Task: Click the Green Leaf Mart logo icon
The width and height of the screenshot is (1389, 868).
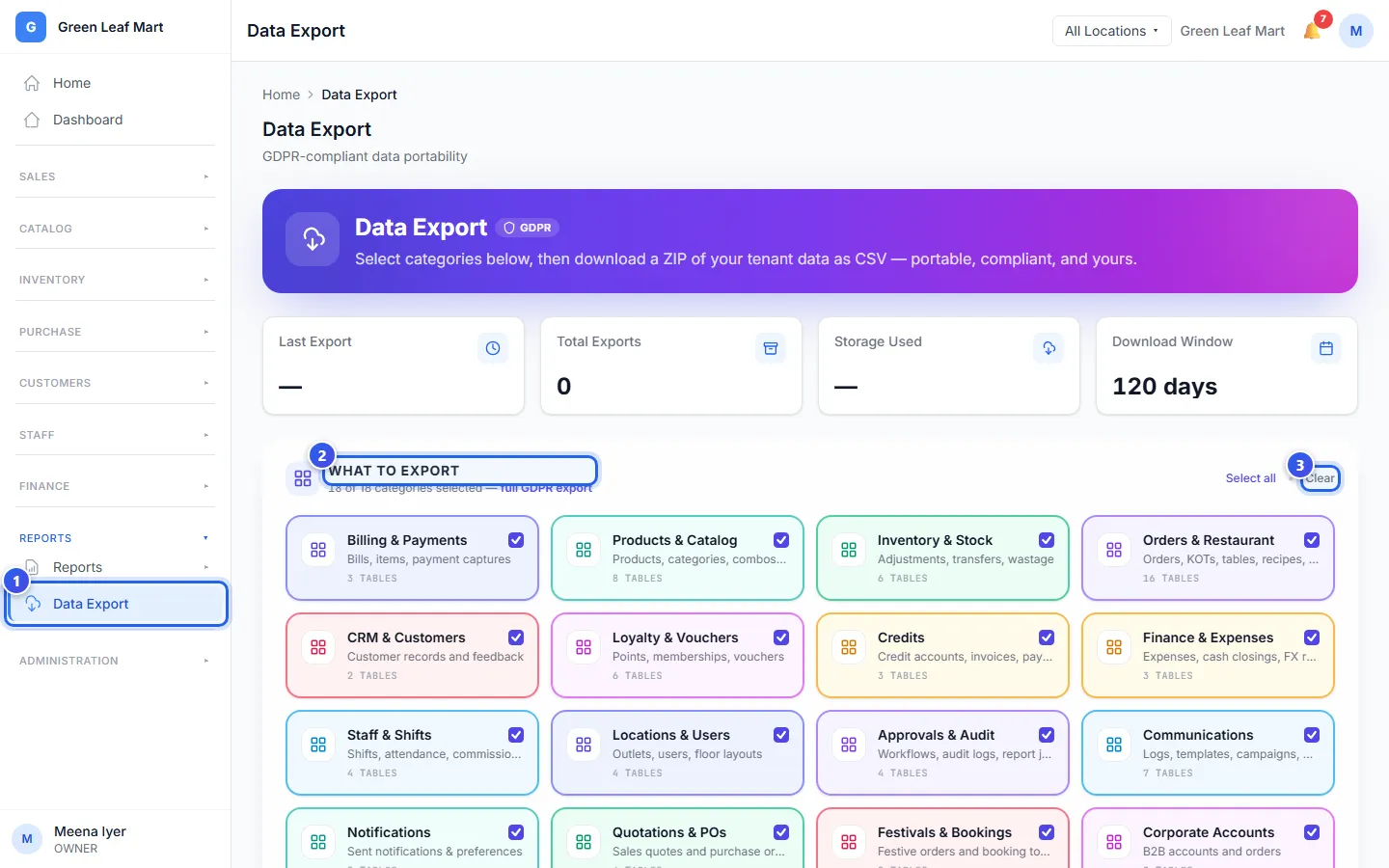Action: click(31, 27)
